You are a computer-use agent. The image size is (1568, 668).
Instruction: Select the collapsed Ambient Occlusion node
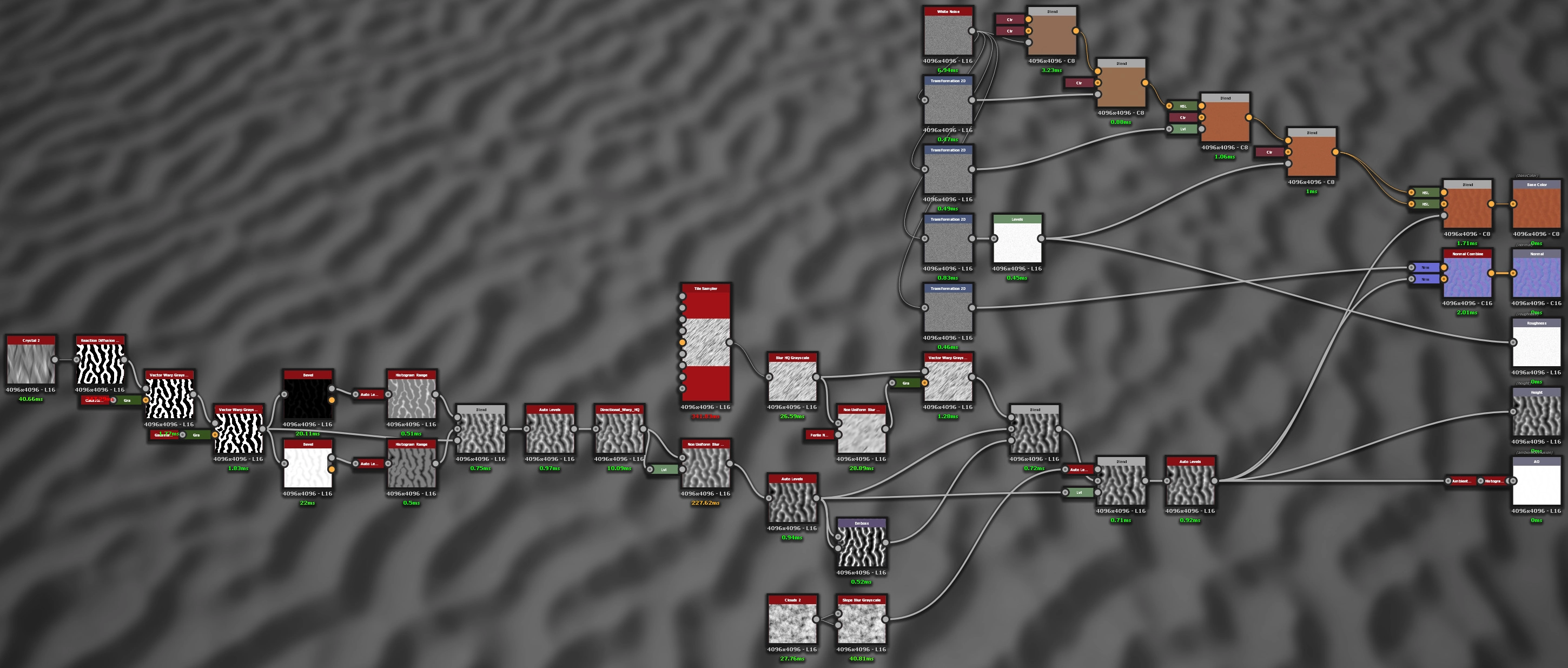(x=1461, y=481)
